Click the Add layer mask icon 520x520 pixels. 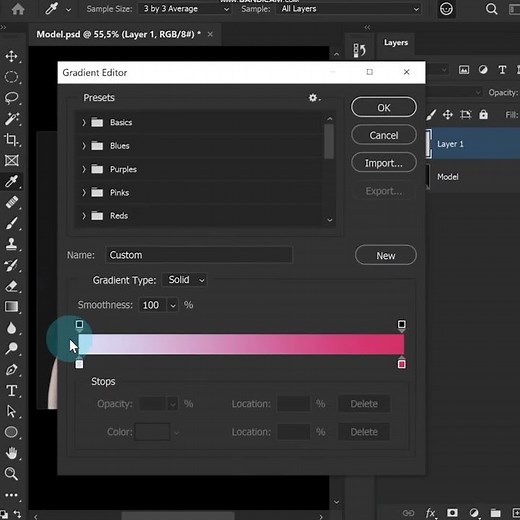(452, 512)
